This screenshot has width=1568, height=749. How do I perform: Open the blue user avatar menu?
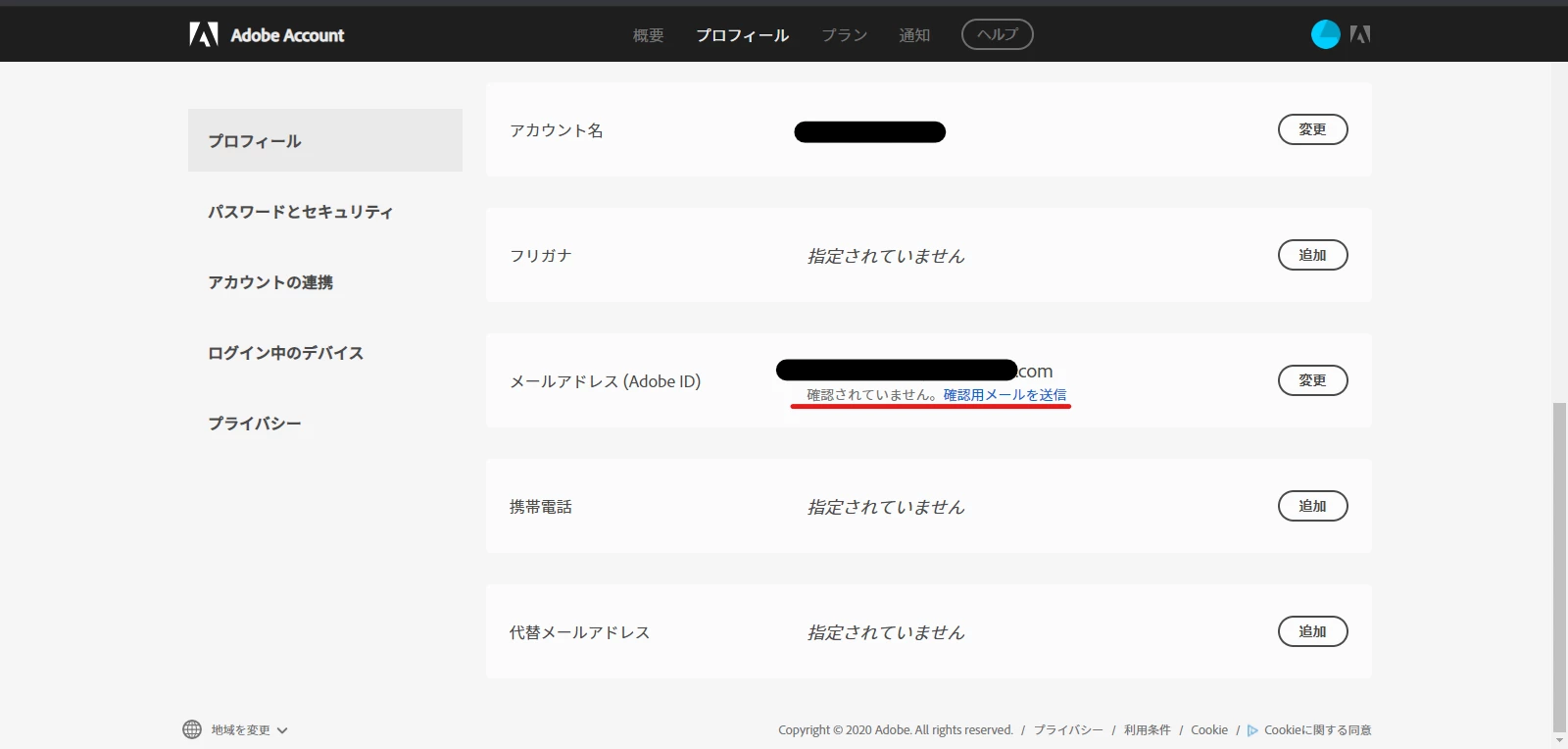(x=1325, y=34)
